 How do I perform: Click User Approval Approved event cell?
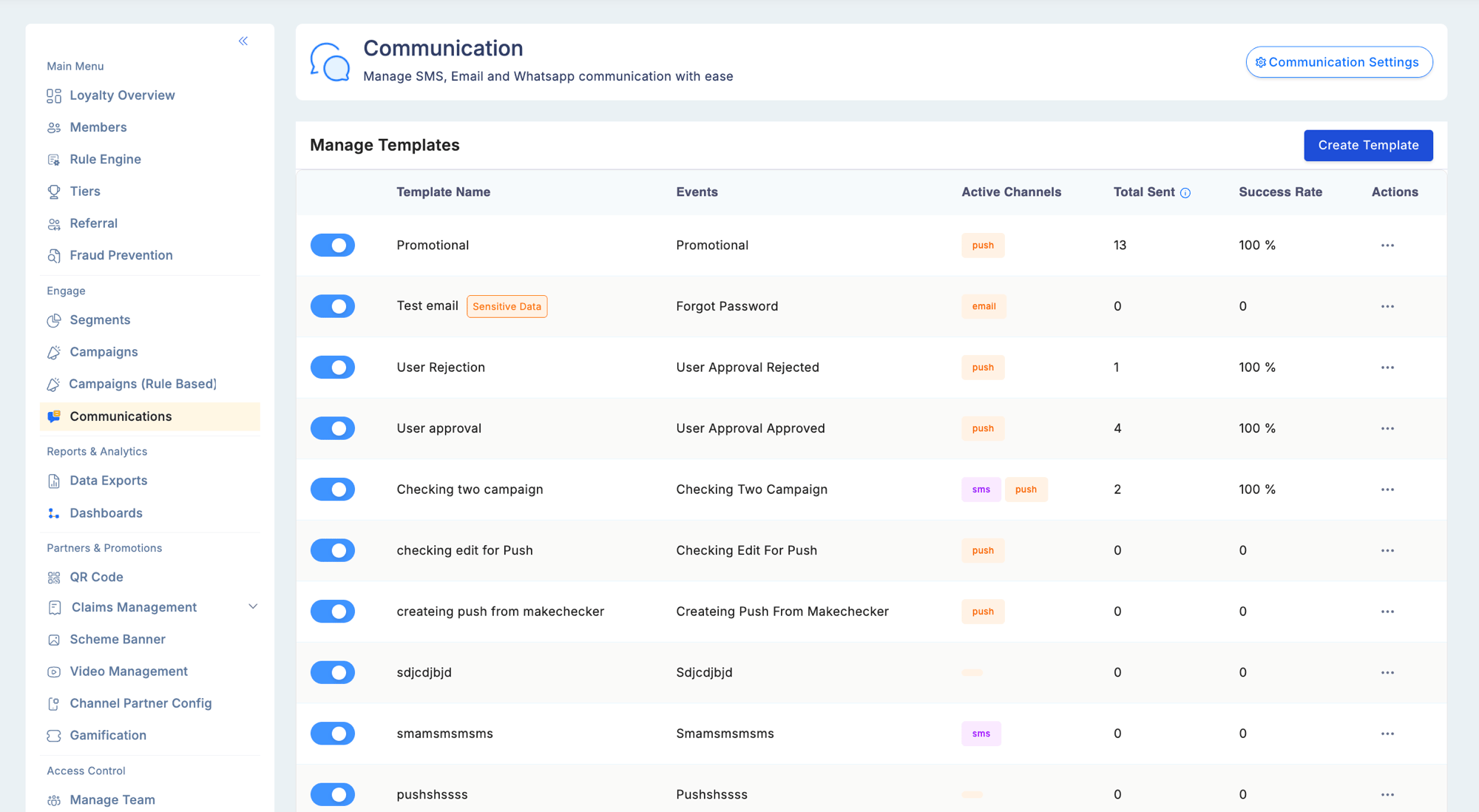click(750, 429)
